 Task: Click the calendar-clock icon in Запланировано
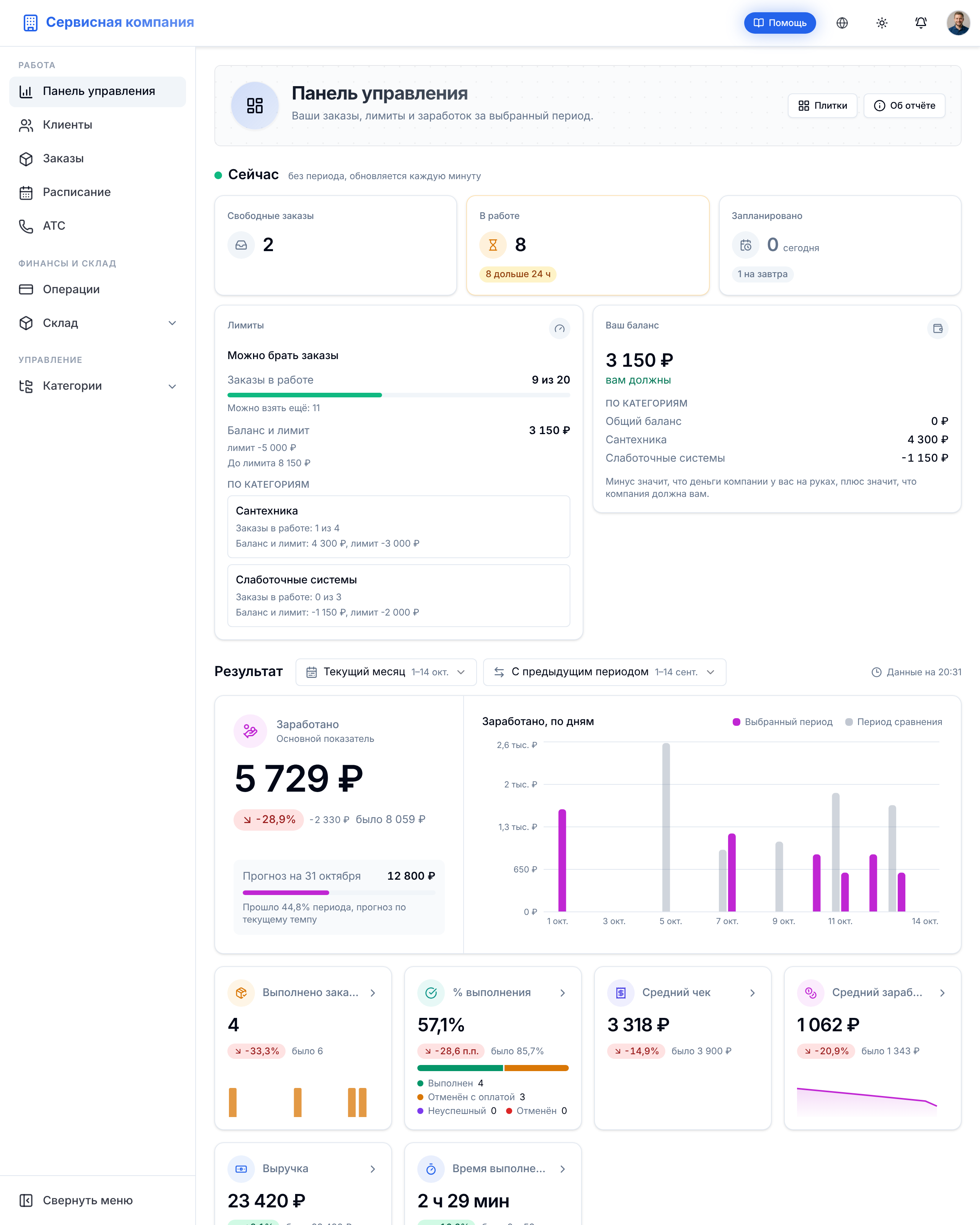click(745, 245)
